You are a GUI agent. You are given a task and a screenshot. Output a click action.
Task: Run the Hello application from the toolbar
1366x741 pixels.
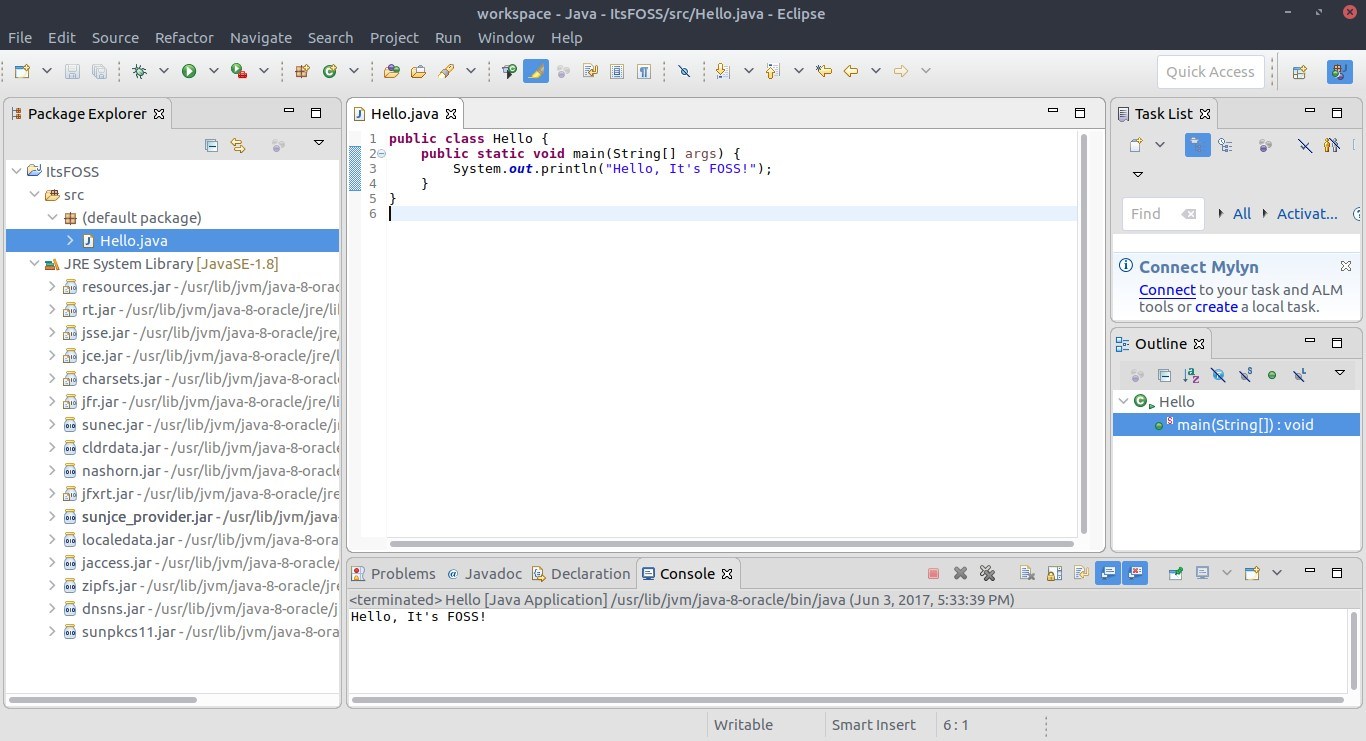190,70
